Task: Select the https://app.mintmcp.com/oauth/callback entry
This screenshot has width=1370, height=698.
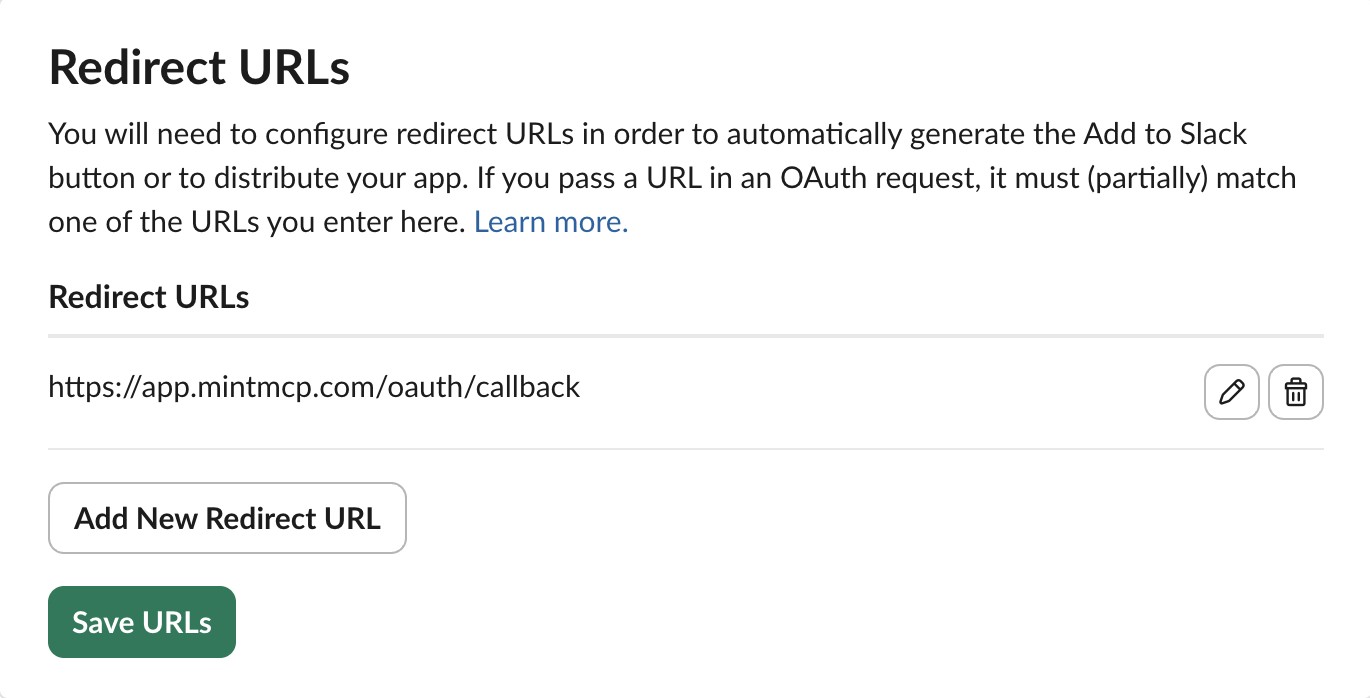Action: pos(314,387)
